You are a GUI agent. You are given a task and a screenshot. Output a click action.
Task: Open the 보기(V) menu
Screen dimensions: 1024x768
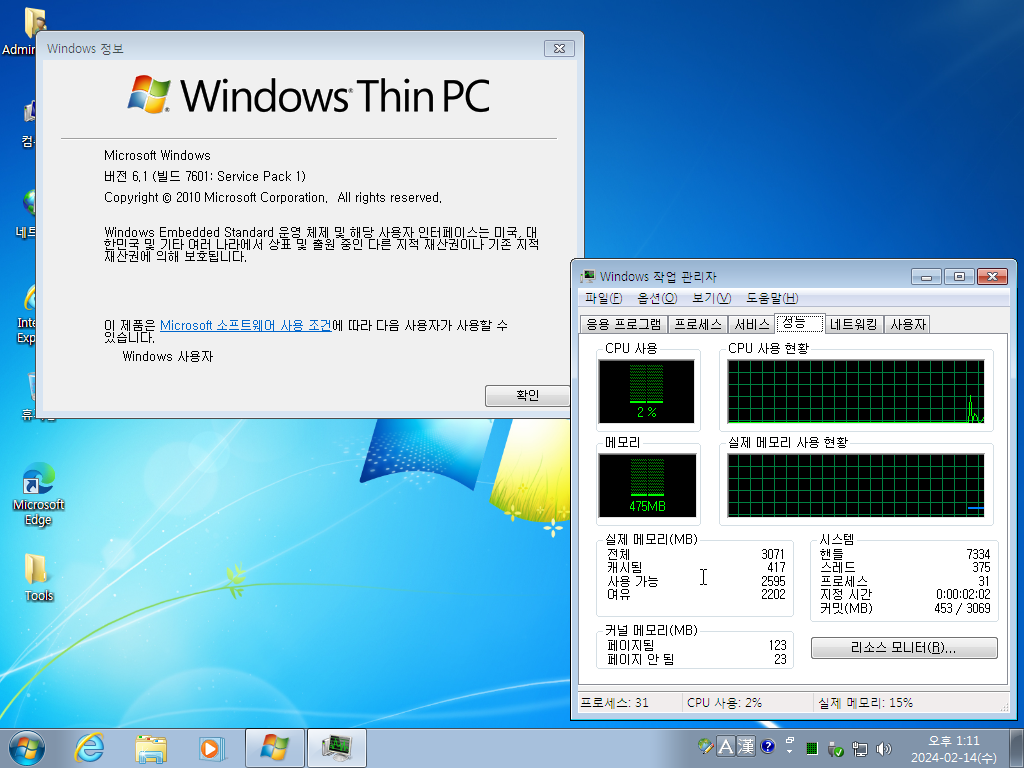(711, 298)
